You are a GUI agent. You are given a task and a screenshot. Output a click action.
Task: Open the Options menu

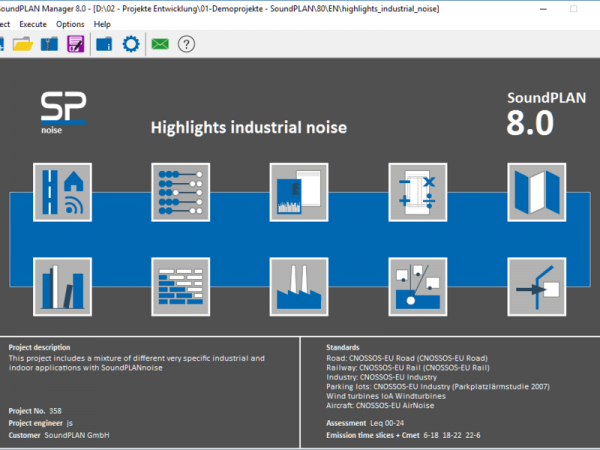pyautogui.click(x=70, y=23)
